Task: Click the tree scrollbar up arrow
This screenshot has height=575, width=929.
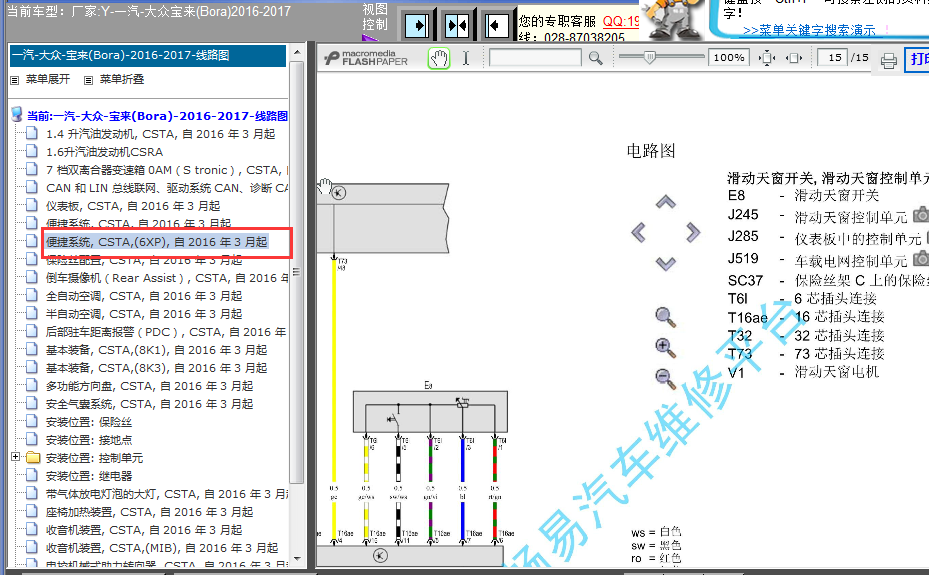Action: [x=297, y=52]
